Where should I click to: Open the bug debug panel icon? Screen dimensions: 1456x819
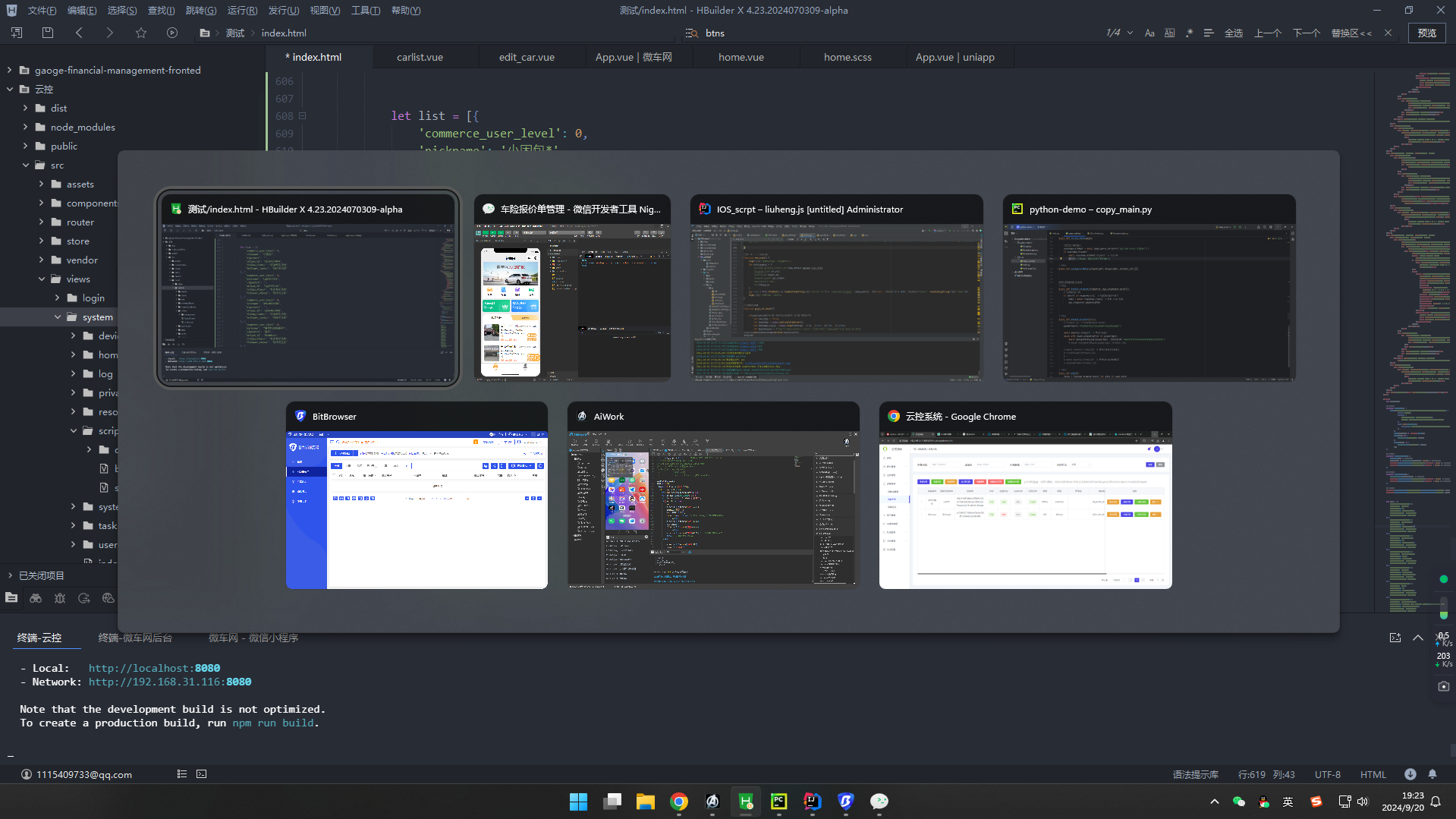pos(60,598)
